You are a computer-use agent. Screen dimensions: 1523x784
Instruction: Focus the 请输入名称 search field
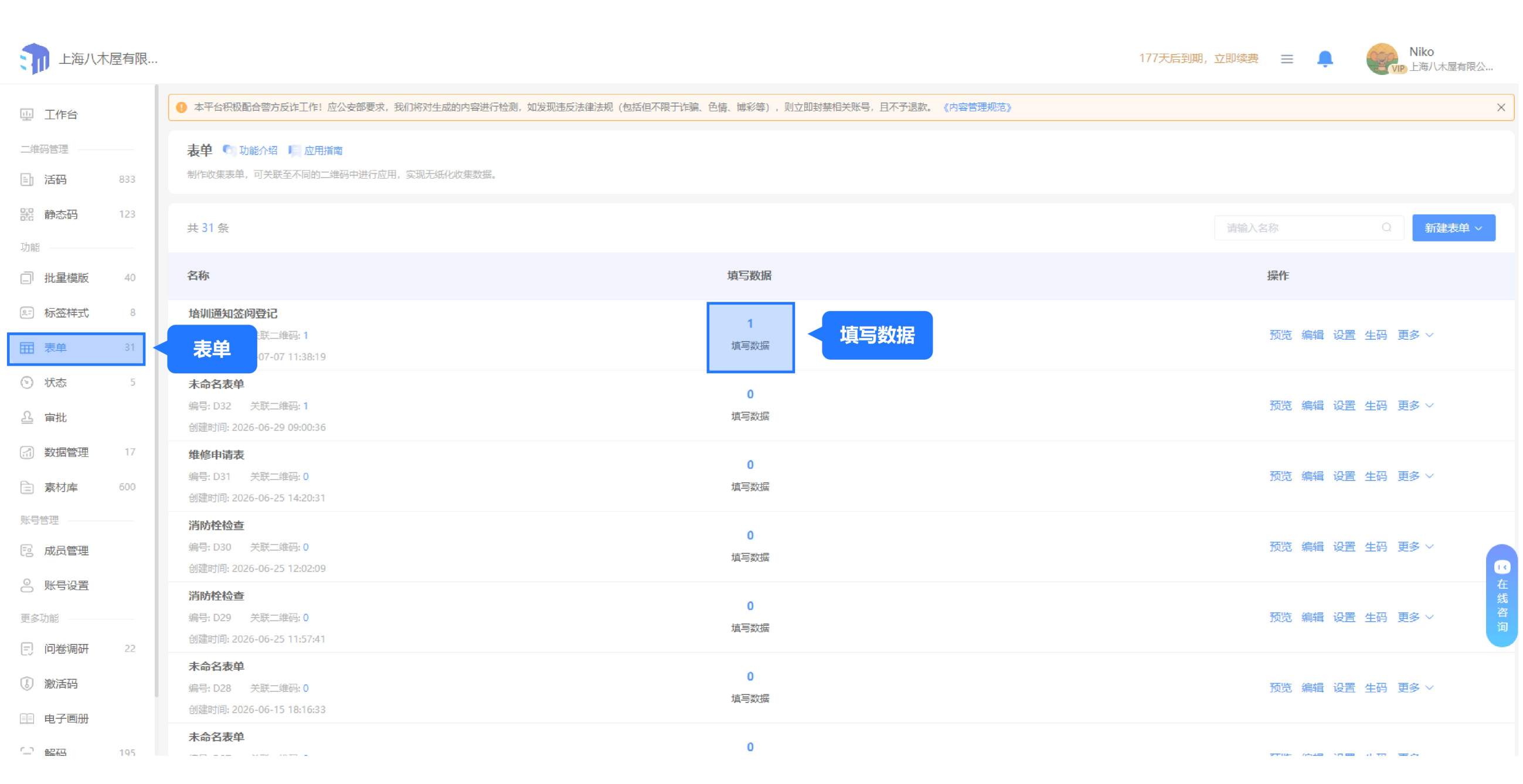point(1308,228)
